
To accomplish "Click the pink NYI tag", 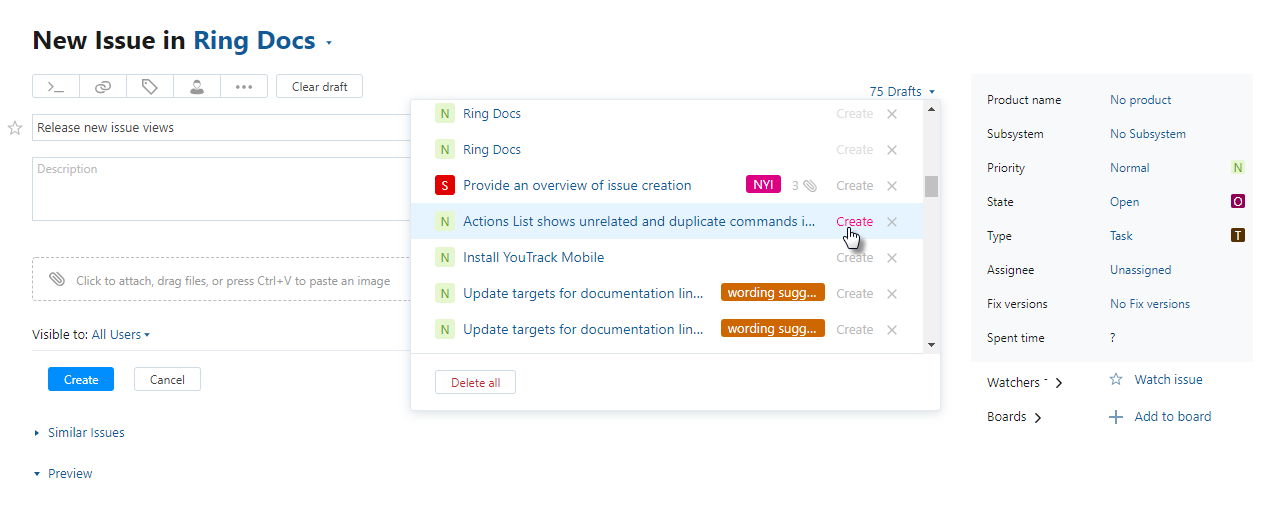I will [x=763, y=185].
